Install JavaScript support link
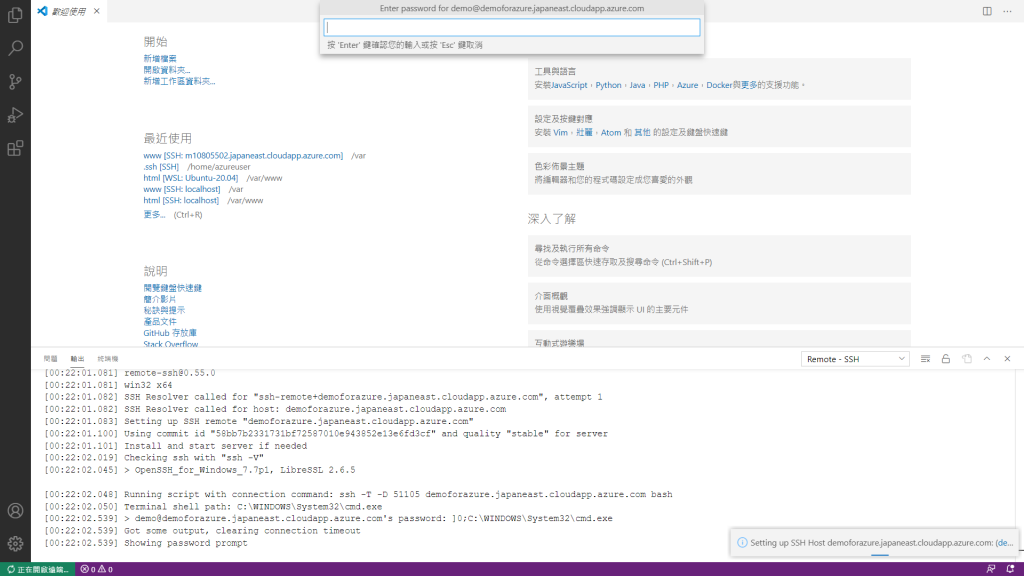The image size is (1024, 576). pyautogui.click(x=569, y=85)
